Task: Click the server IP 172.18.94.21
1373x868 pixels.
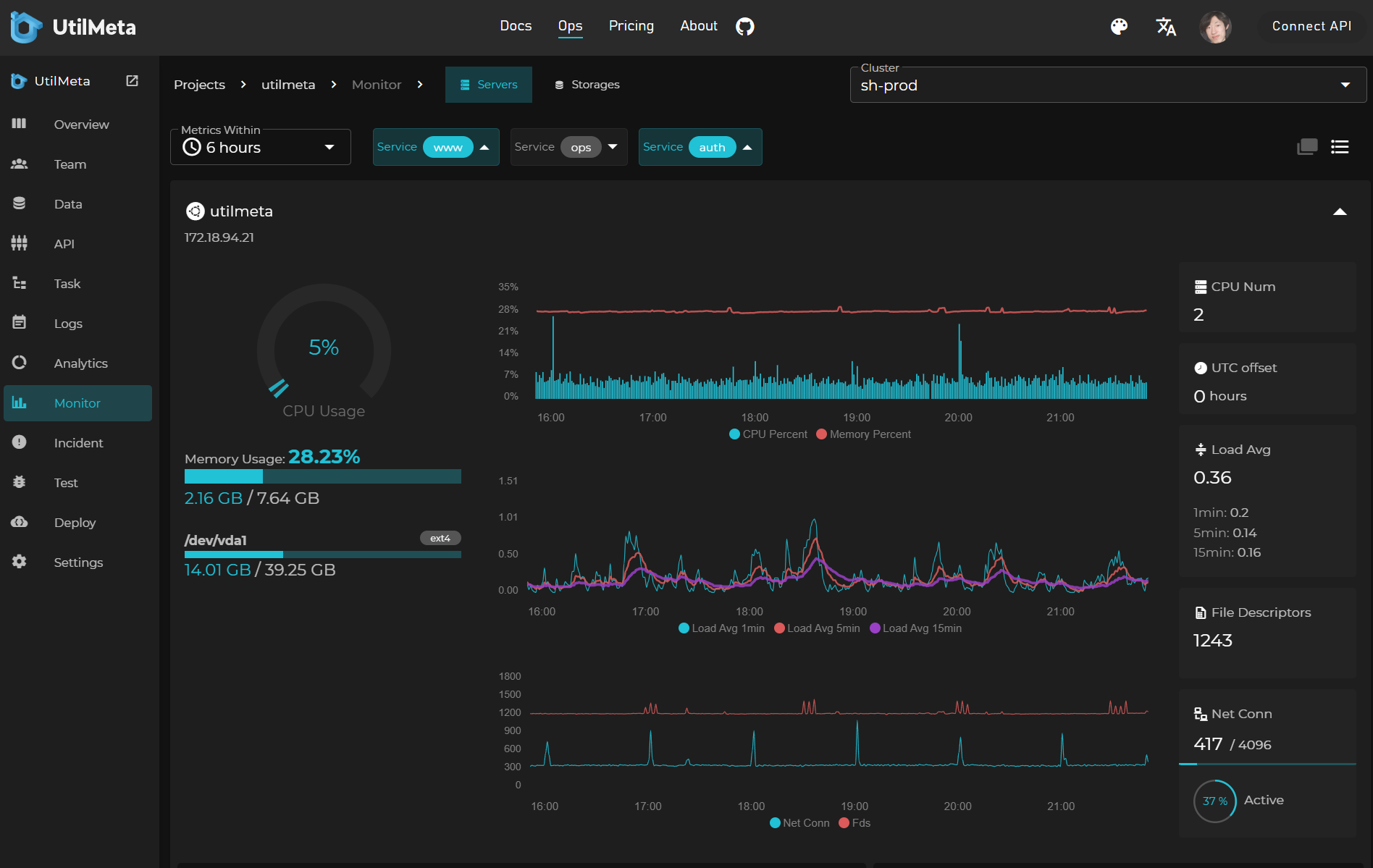Action: pos(219,237)
